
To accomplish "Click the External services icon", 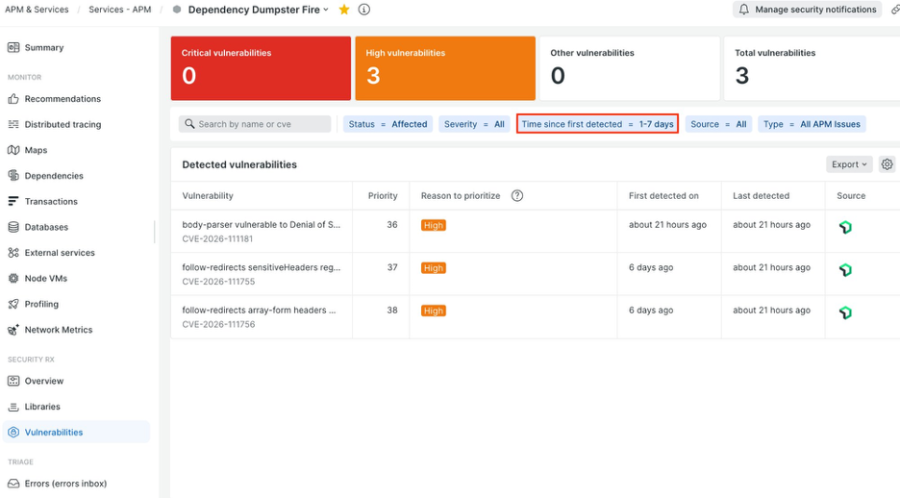I will click(13, 252).
